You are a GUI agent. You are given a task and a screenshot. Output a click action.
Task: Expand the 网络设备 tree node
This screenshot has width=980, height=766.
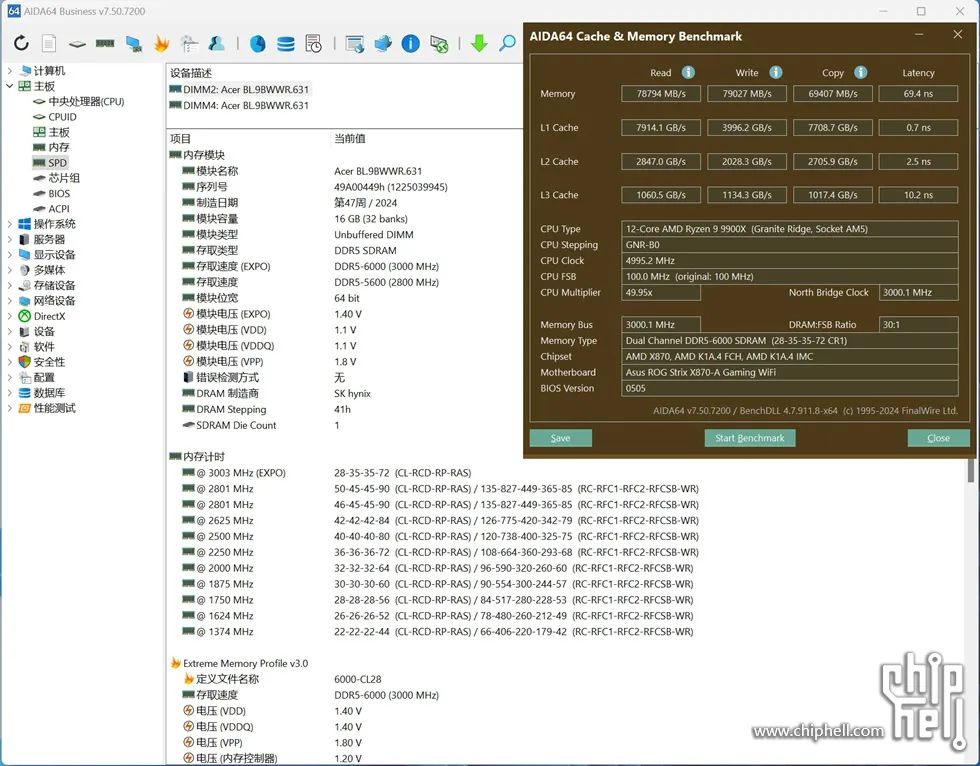(9, 301)
